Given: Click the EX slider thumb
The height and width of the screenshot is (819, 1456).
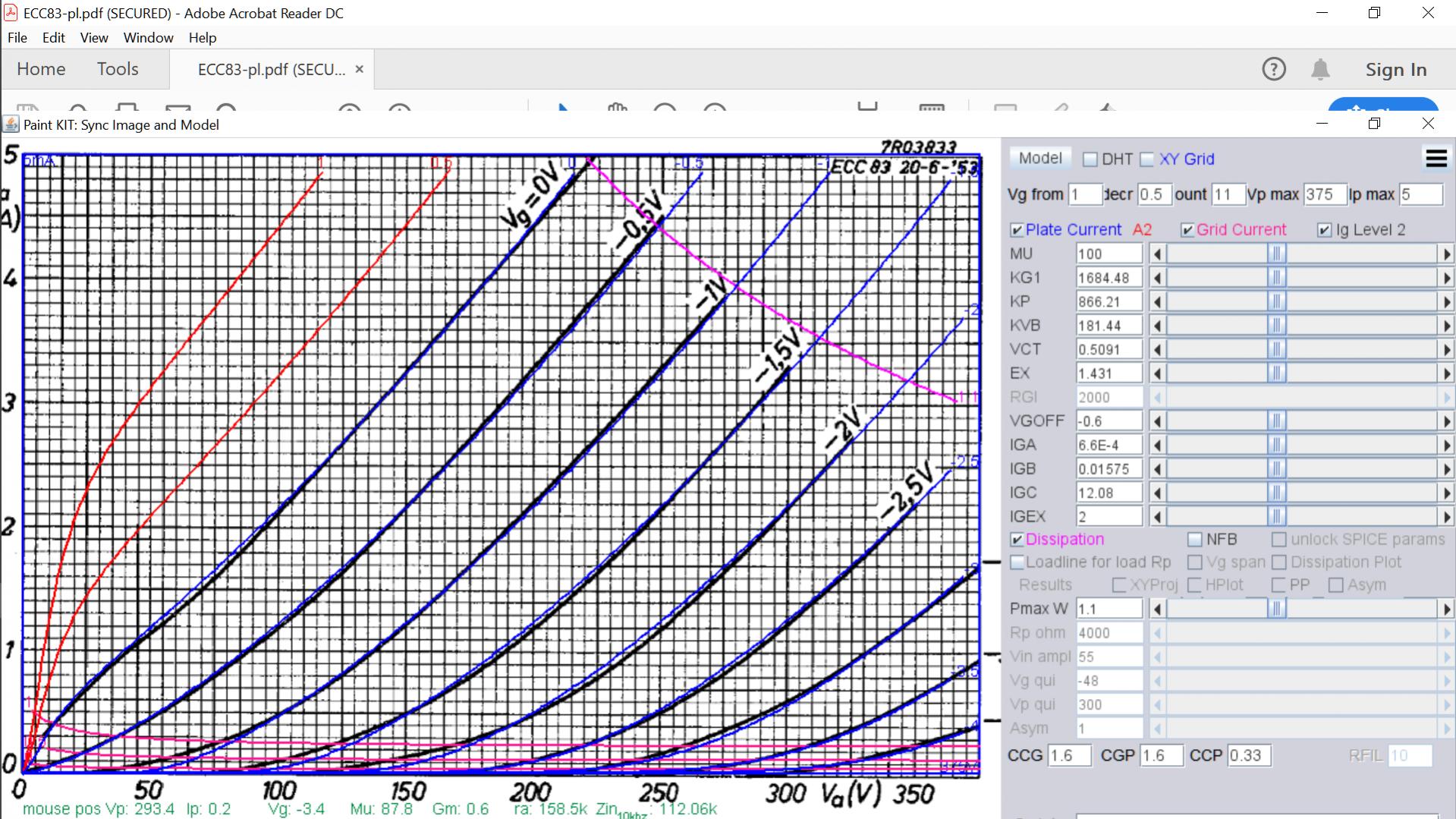Looking at the screenshot, I should click(x=1276, y=373).
